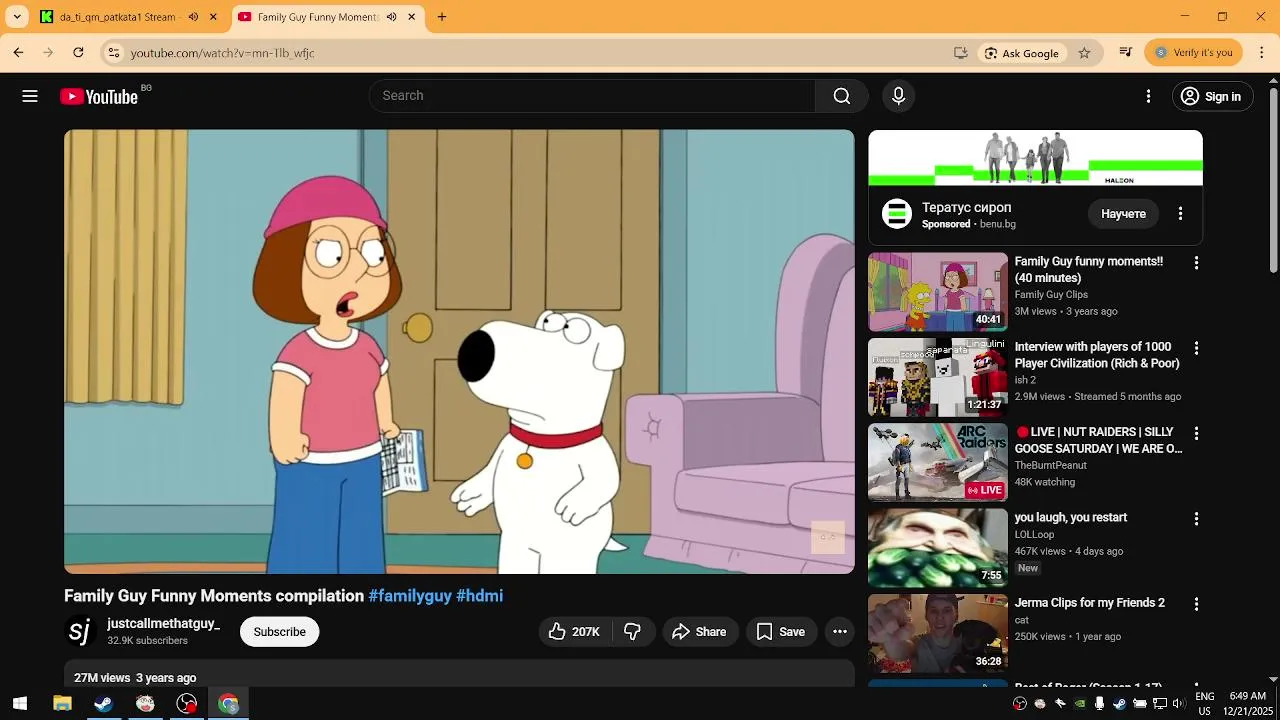Open Steam from the taskbar
This screenshot has width=1280, height=720.
(x=103, y=704)
